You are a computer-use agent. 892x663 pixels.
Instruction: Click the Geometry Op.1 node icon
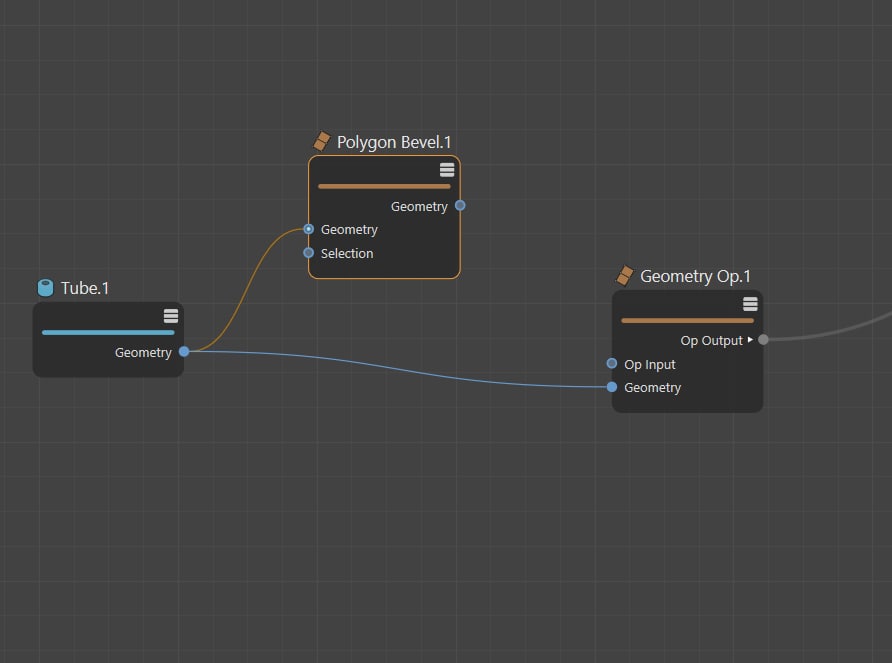click(625, 275)
